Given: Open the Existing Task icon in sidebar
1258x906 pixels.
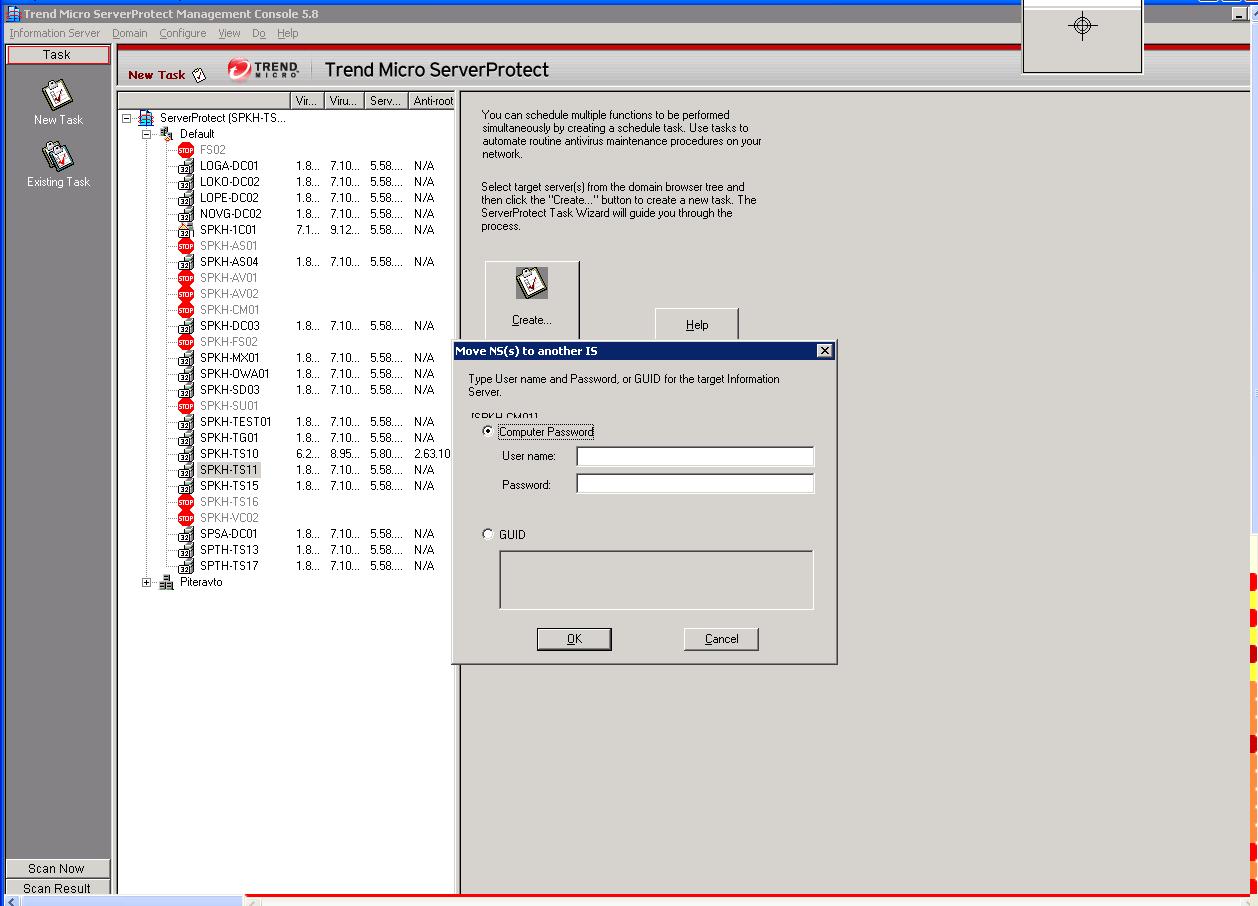Looking at the screenshot, I should [57, 157].
